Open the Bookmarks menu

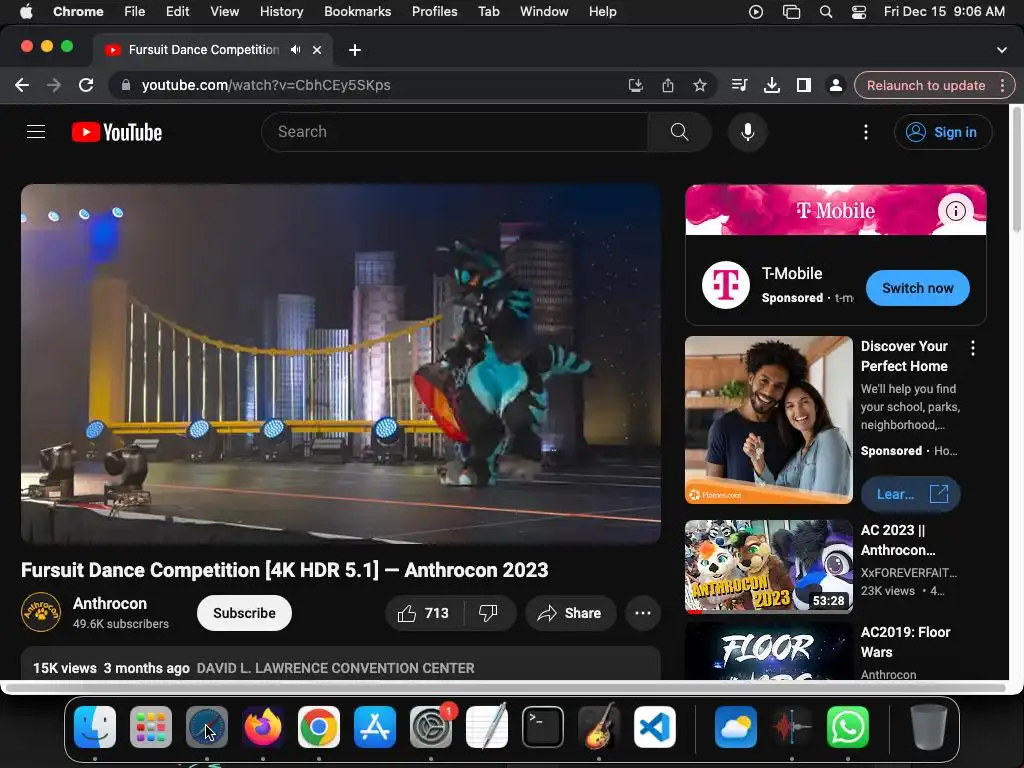point(358,12)
